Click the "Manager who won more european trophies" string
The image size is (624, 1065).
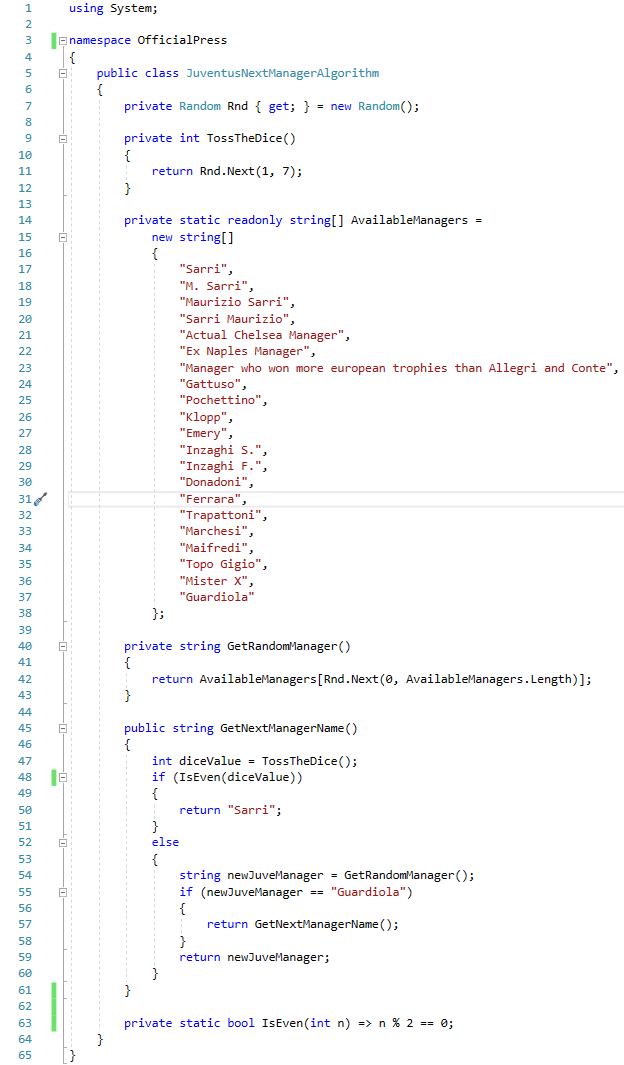(x=396, y=368)
